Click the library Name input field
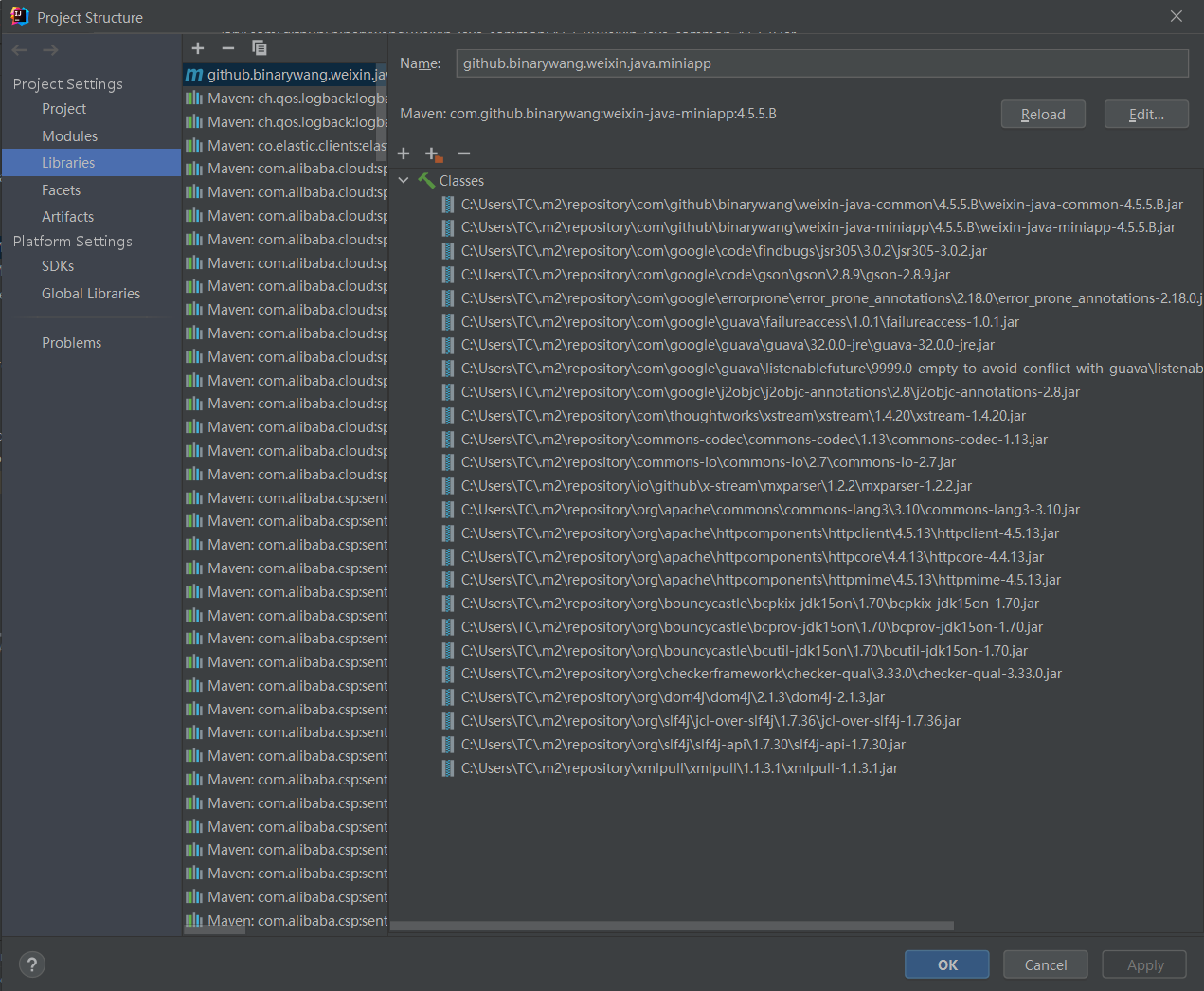The height and width of the screenshot is (991, 1204). click(822, 63)
